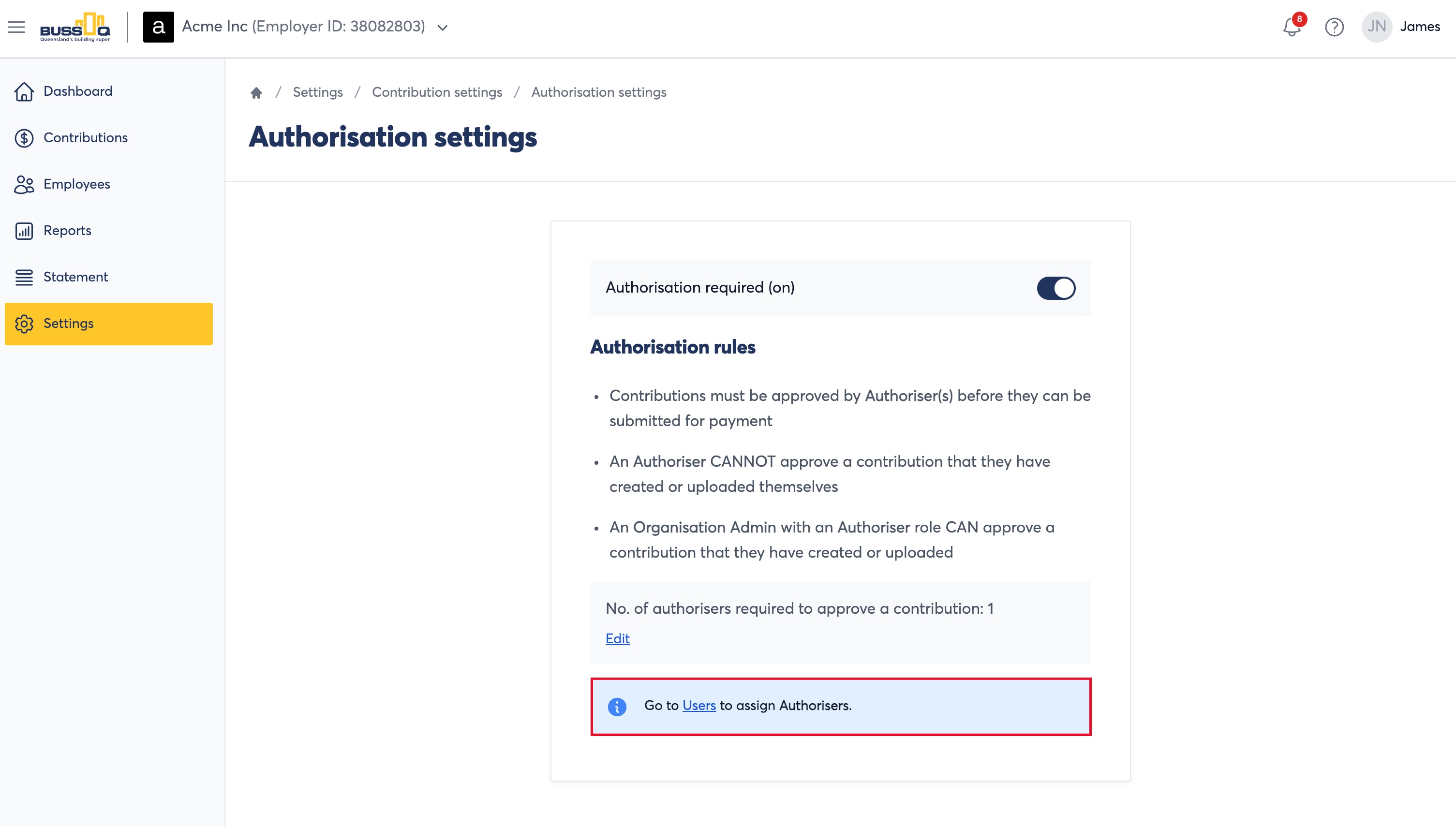Click the JN user avatar

point(1377,27)
